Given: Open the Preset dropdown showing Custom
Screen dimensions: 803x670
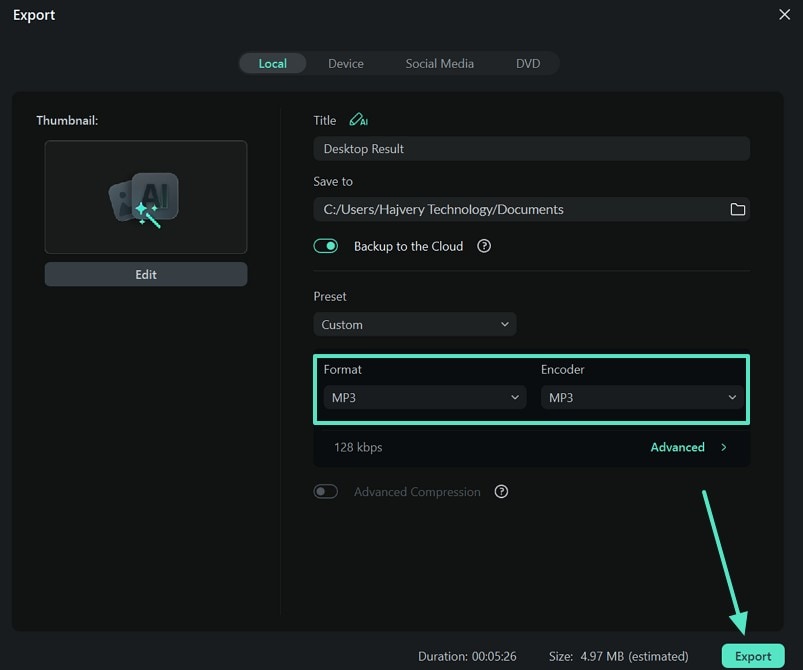Looking at the screenshot, I should 415,324.
